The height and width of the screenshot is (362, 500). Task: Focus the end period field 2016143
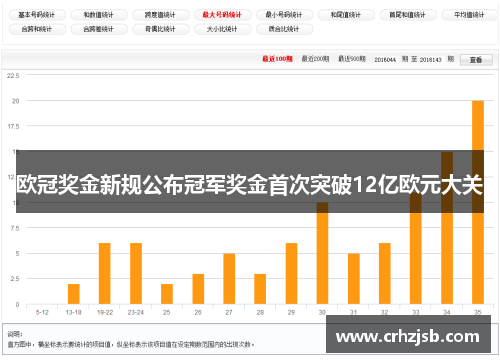(x=430, y=60)
